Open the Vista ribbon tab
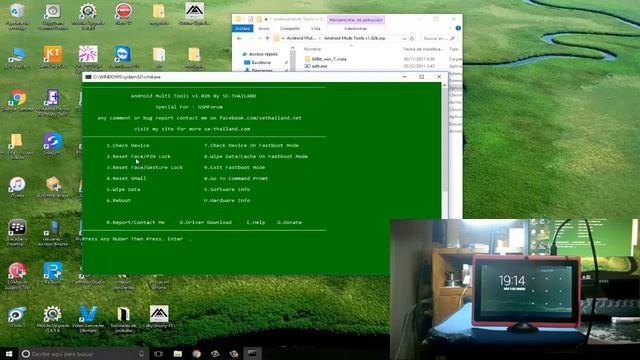The width and height of the screenshot is (640, 360). pos(316,29)
